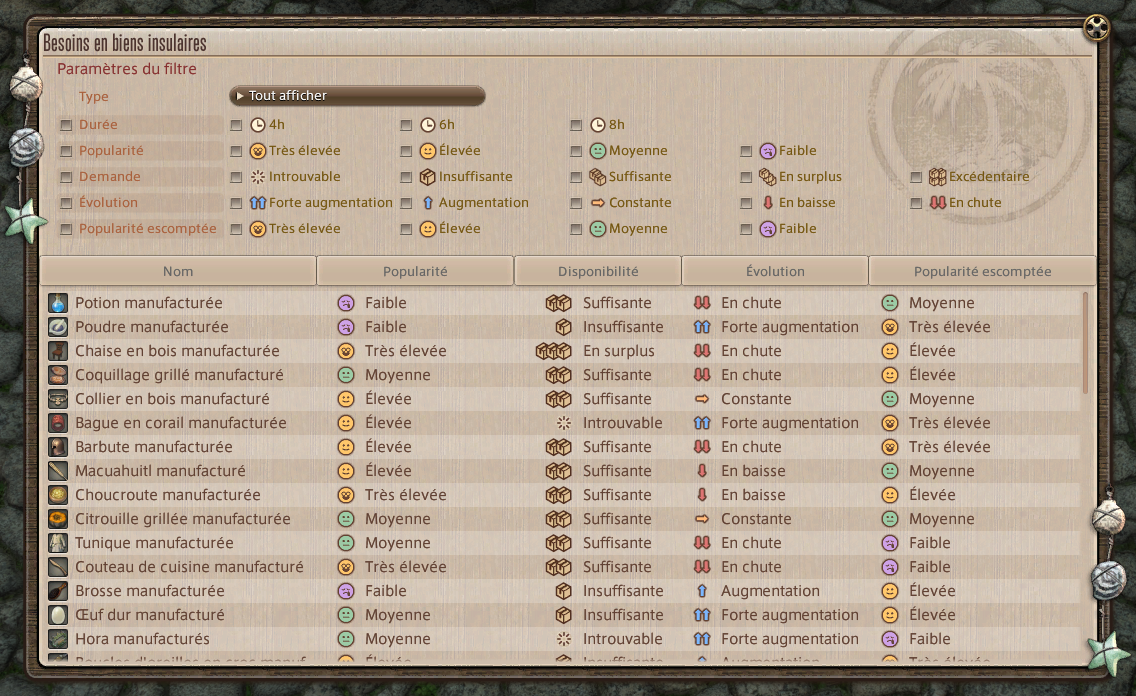Check the Introuvable demand filter

click(236, 177)
